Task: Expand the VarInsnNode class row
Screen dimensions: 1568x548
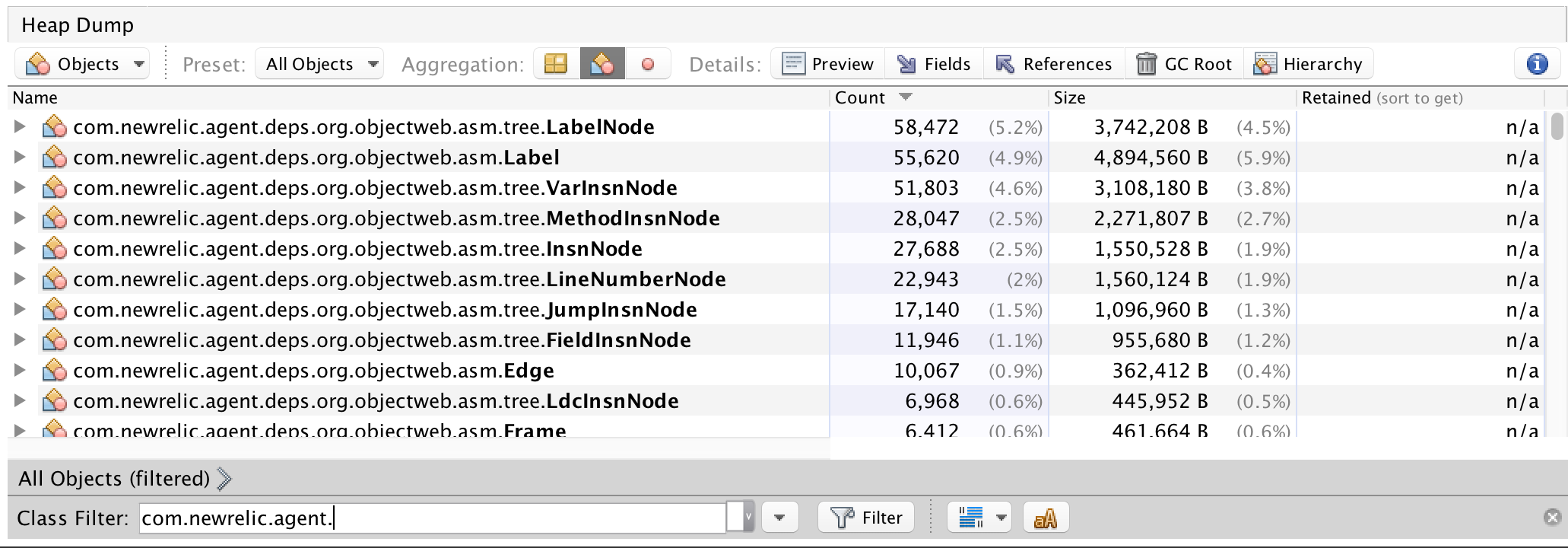Action: point(21,188)
